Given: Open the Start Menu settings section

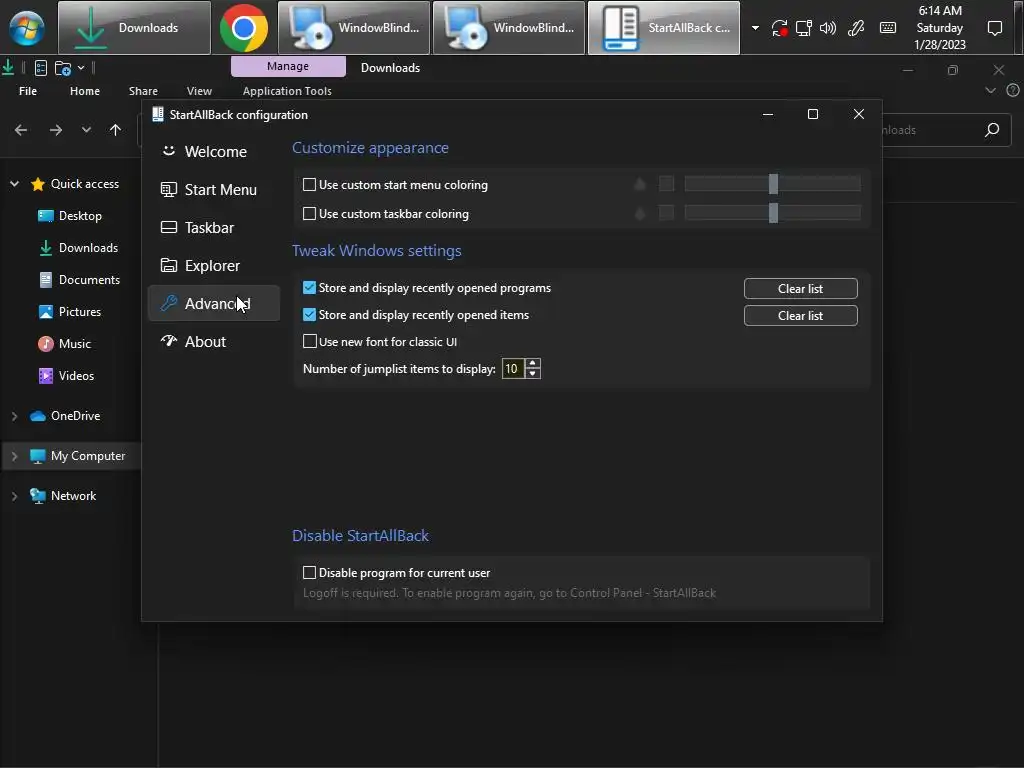Looking at the screenshot, I should [x=214, y=189].
